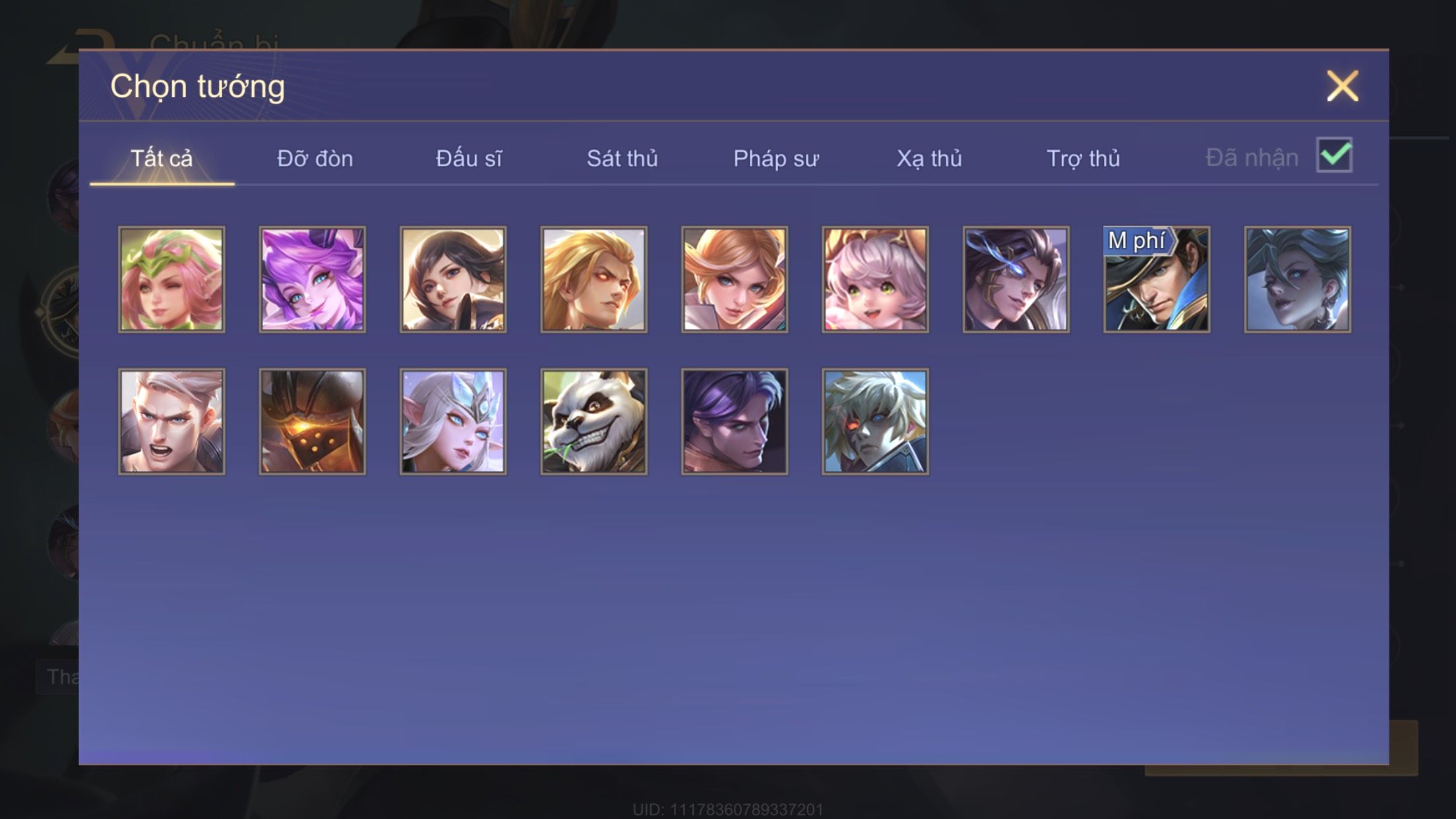Pick the purple-haired fox girl hero
1456x819 pixels.
[312, 280]
